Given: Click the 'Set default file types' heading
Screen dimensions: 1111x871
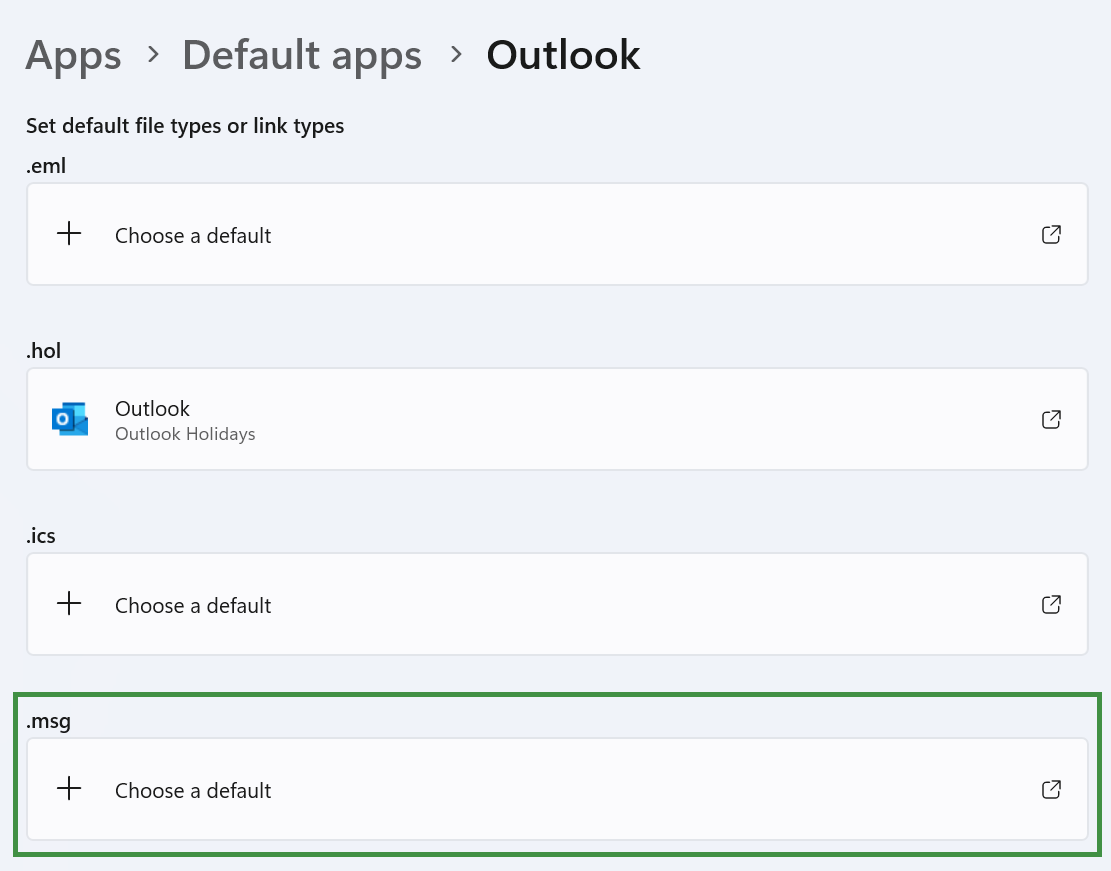Looking at the screenshot, I should [x=185, y=126].
